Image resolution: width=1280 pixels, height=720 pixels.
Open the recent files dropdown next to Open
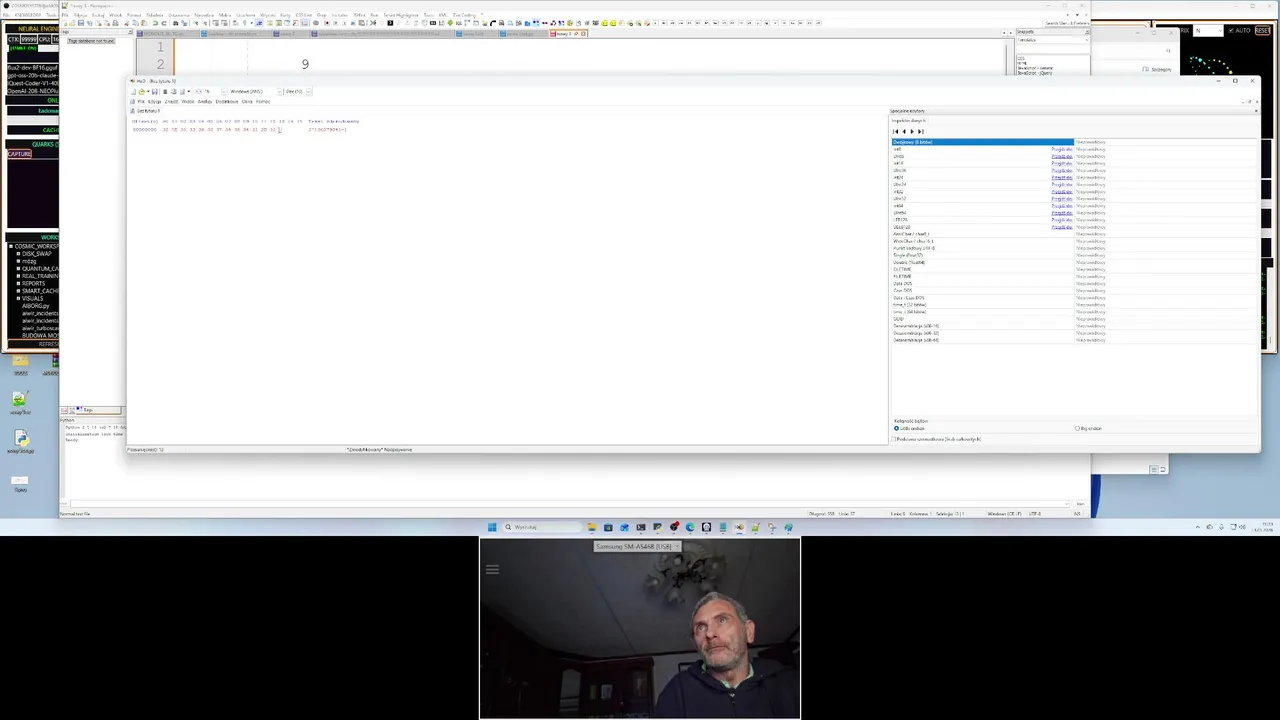148,92
